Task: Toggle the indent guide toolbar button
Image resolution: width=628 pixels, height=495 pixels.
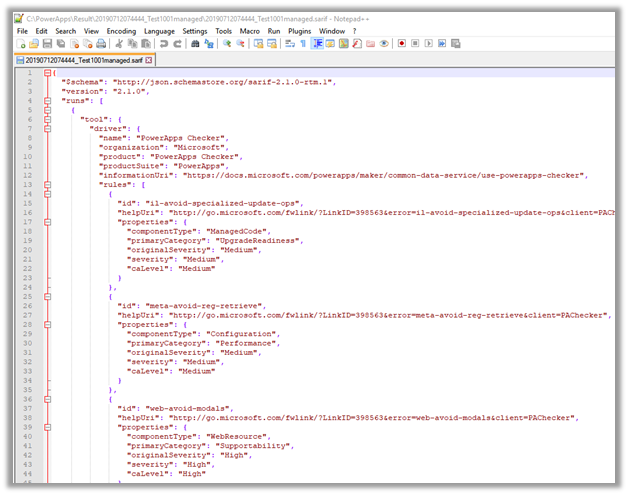Action: [316, 44]
